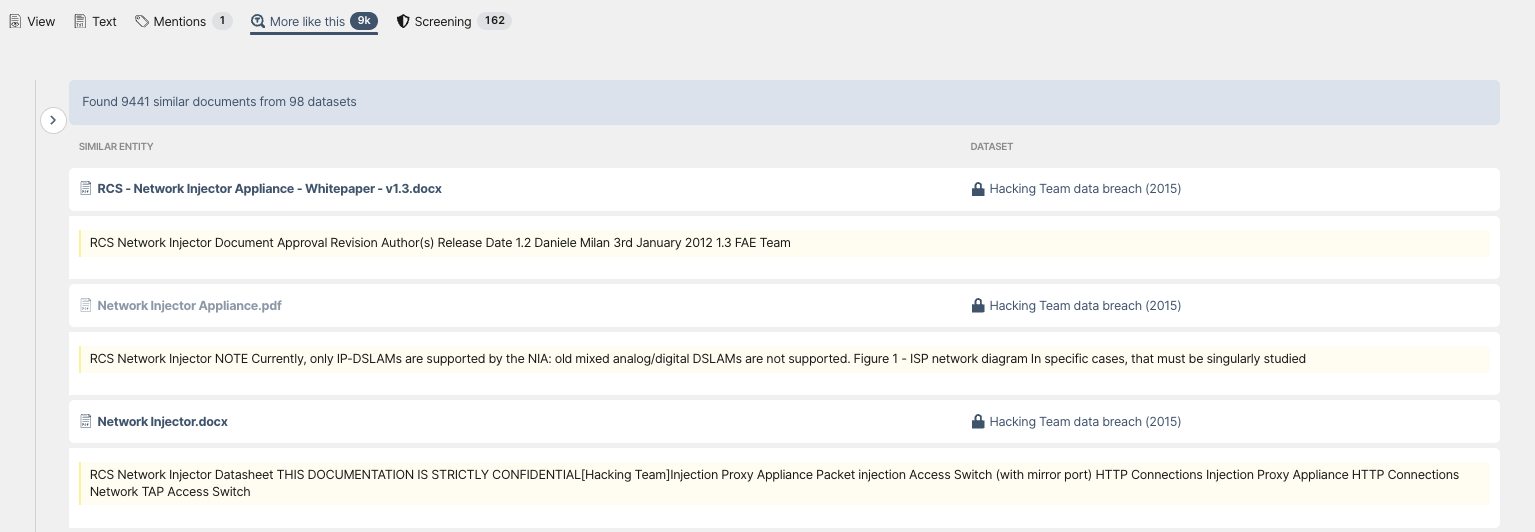
Task: Click the 162 count badge on Screening
Action: (x=494, y=21)
